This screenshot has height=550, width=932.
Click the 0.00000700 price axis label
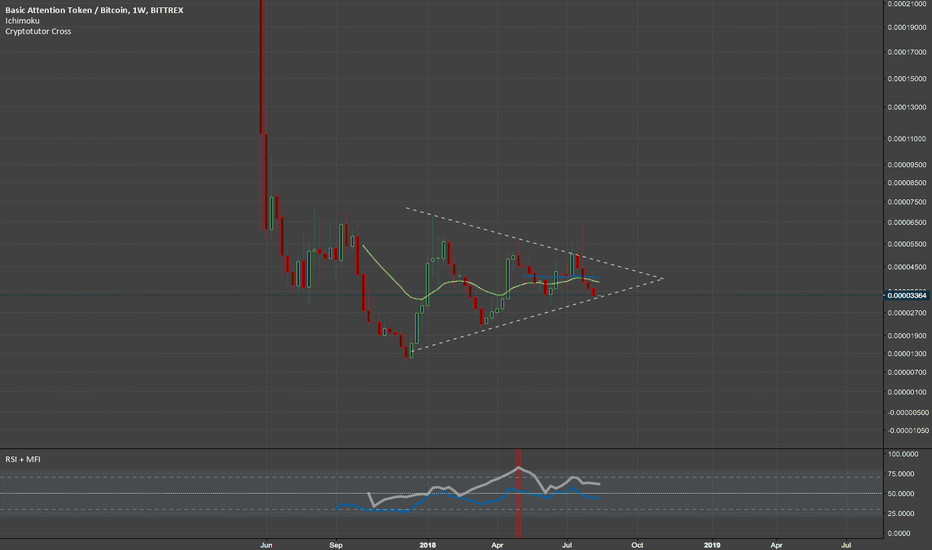click(x=906, y=373)
